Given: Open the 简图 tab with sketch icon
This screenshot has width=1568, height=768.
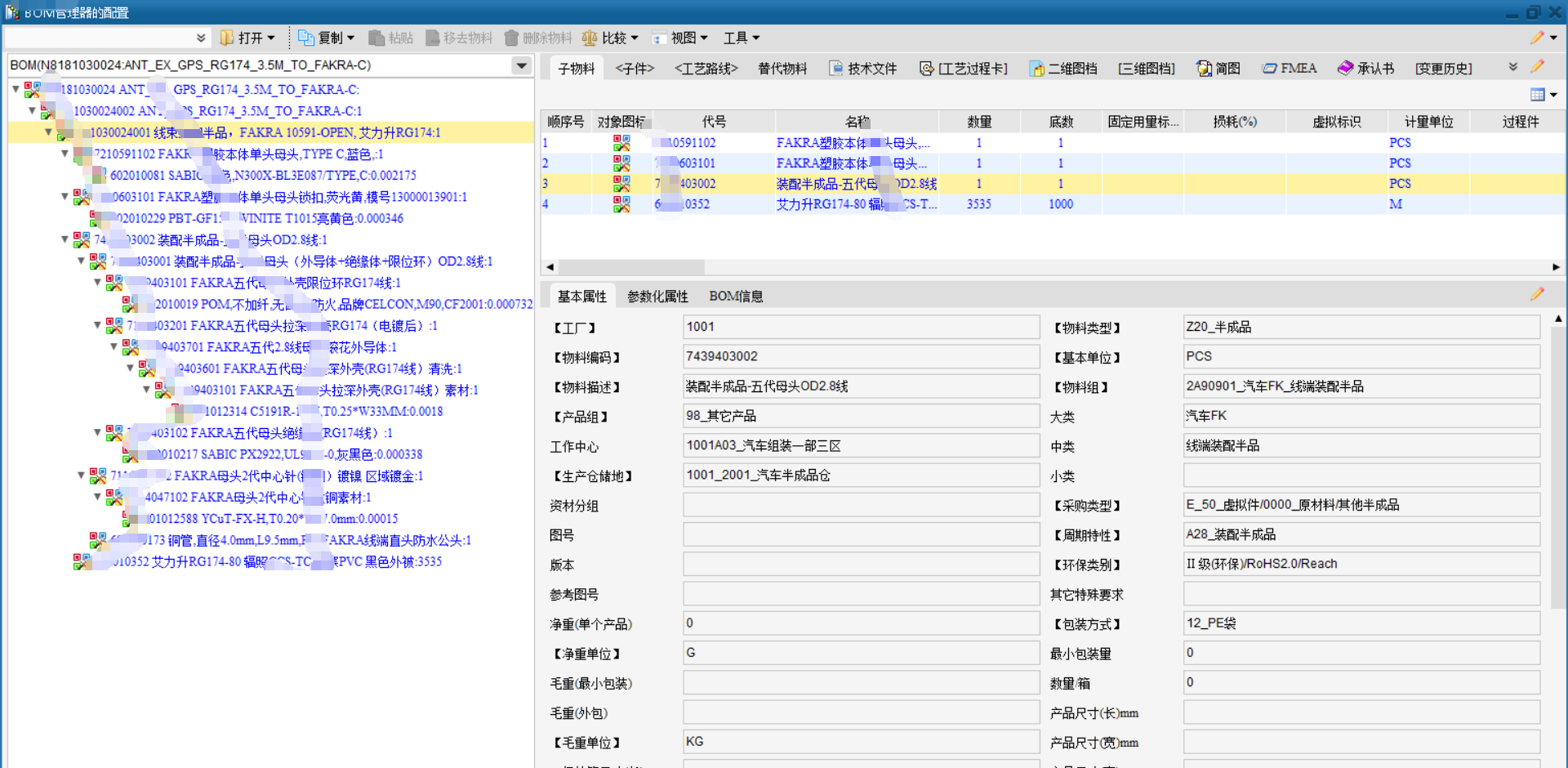Looking at the screenshot, I should 1218,69.
